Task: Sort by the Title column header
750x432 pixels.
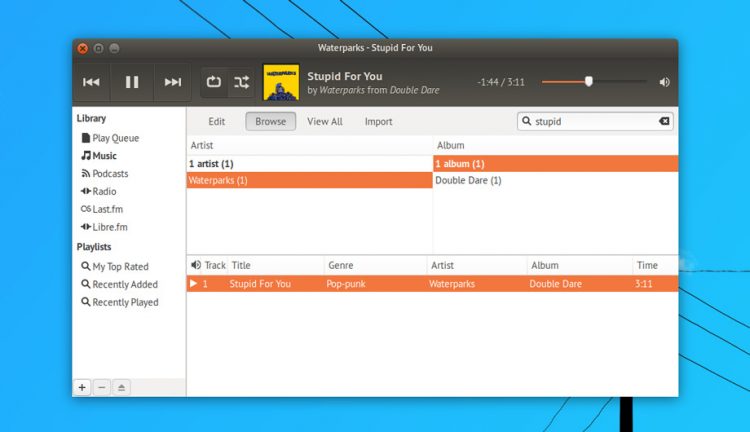Action: [x=276, y=265]
